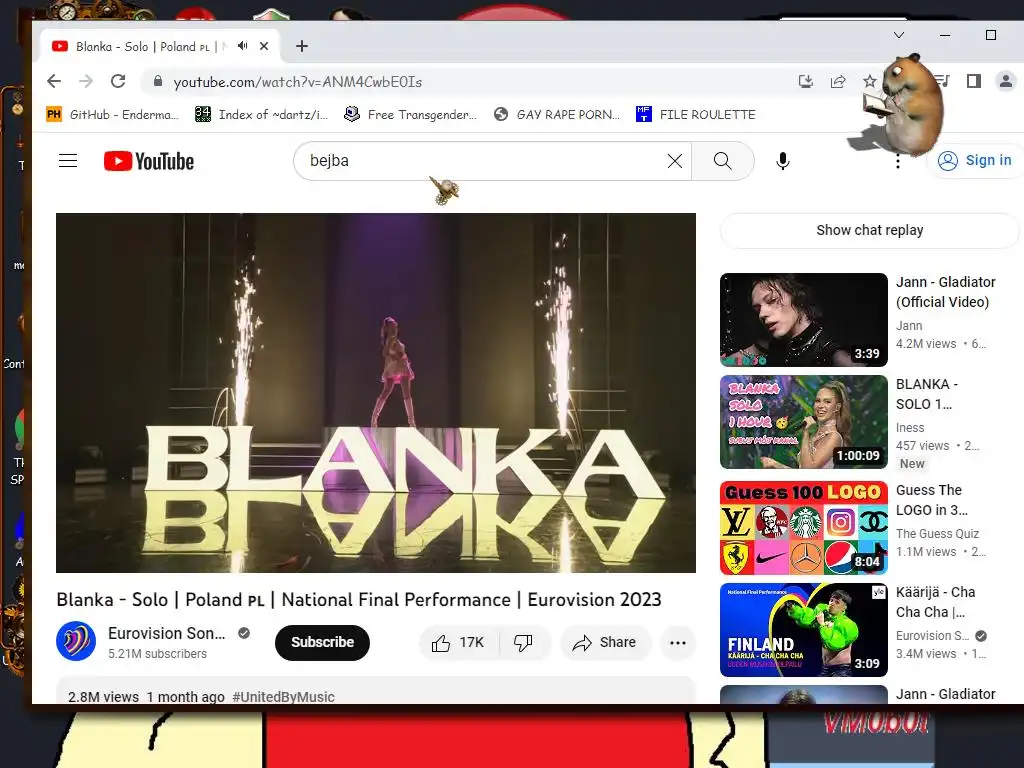Like the video with 17K thumbs up

click(458, 643)
